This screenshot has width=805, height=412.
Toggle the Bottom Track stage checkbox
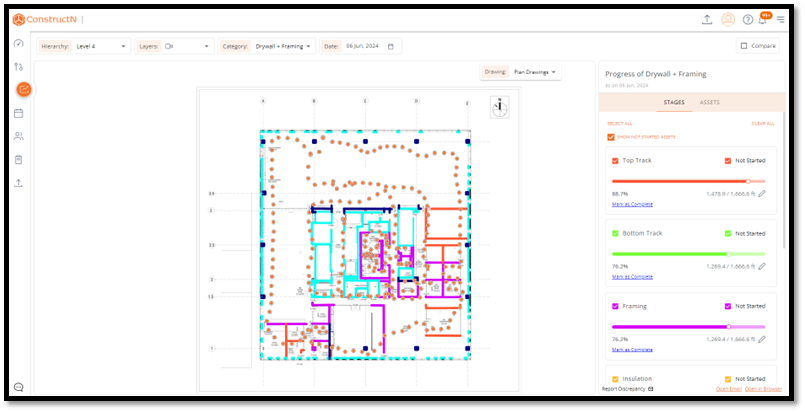pos(615,233)
